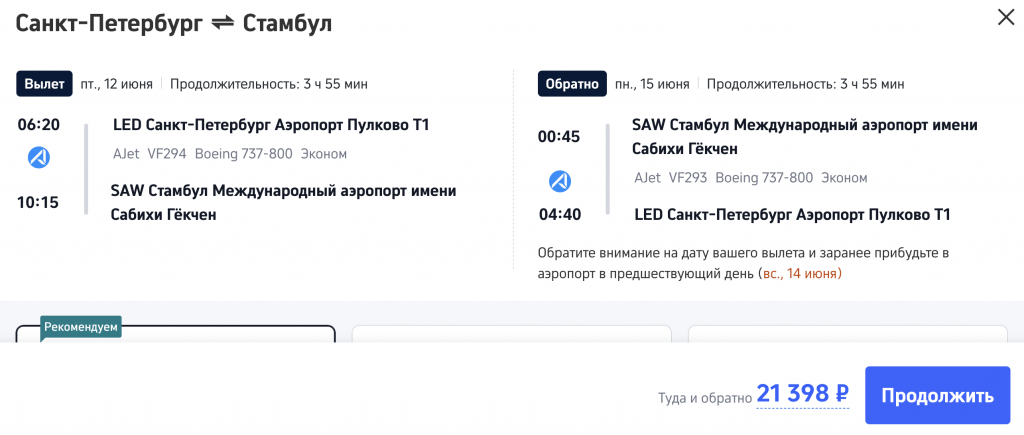Image resolution: width=1024 pixels, height=435 pixels.
Task: Click the Рекомендуем label on the fare card
Action: (81, 327)
